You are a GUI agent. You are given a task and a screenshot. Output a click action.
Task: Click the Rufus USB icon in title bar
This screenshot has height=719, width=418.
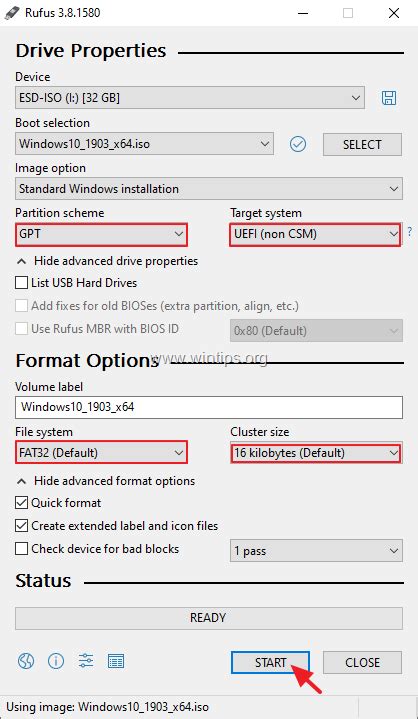pos(10,13)
